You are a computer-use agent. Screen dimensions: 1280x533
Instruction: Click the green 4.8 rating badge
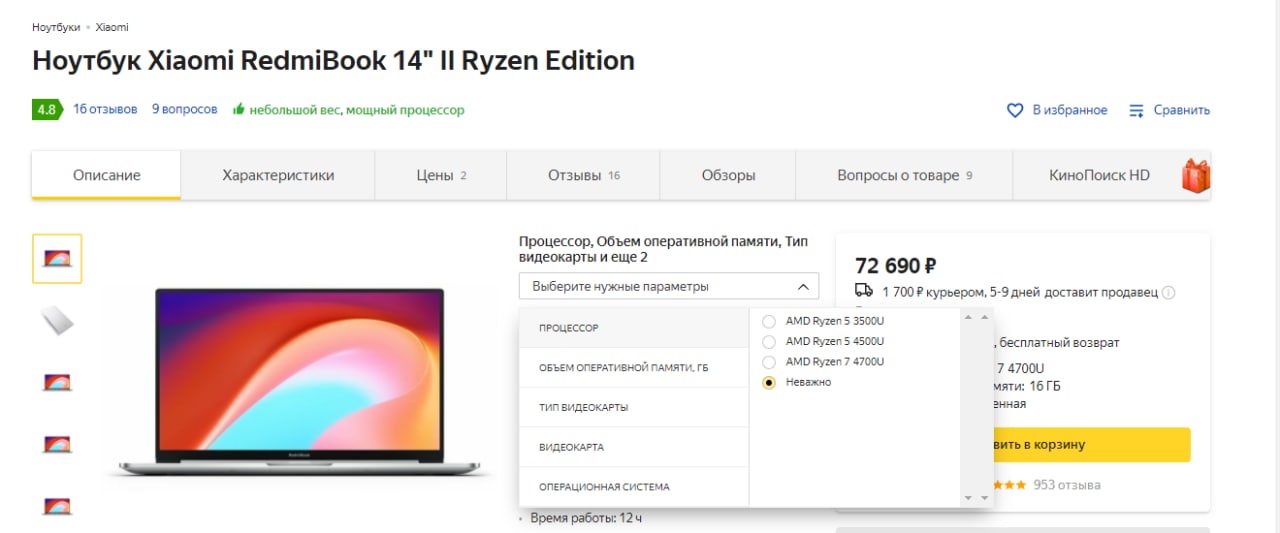click(x=47, y=110)
